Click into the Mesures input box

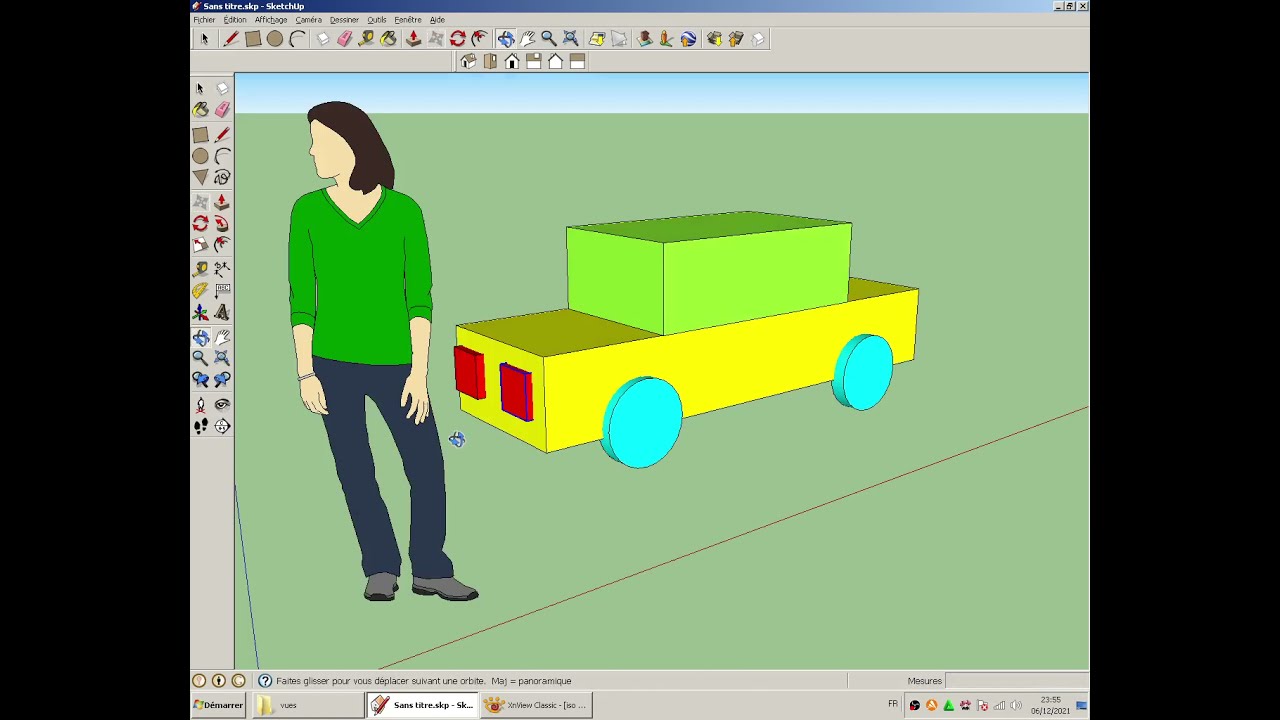tap(1016, 681)
